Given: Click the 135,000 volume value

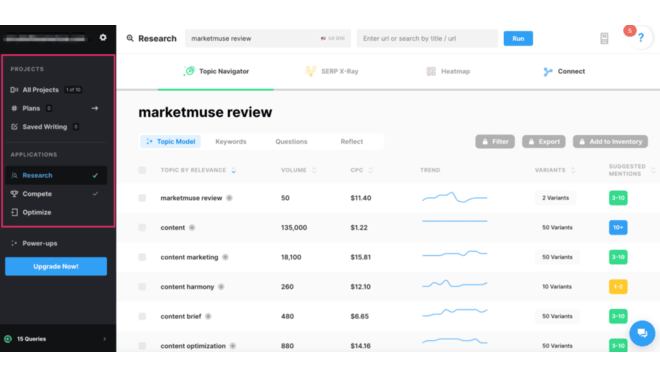Looking at the screenshot, I should [294, 228].
